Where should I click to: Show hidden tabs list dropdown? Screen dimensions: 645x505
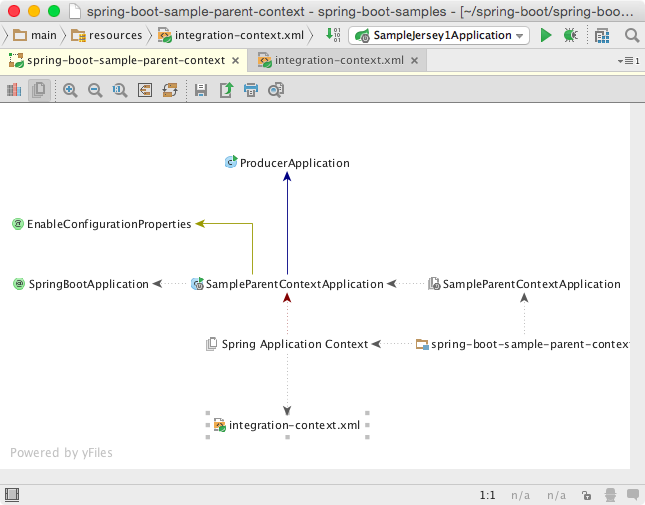tap(629, 61)
